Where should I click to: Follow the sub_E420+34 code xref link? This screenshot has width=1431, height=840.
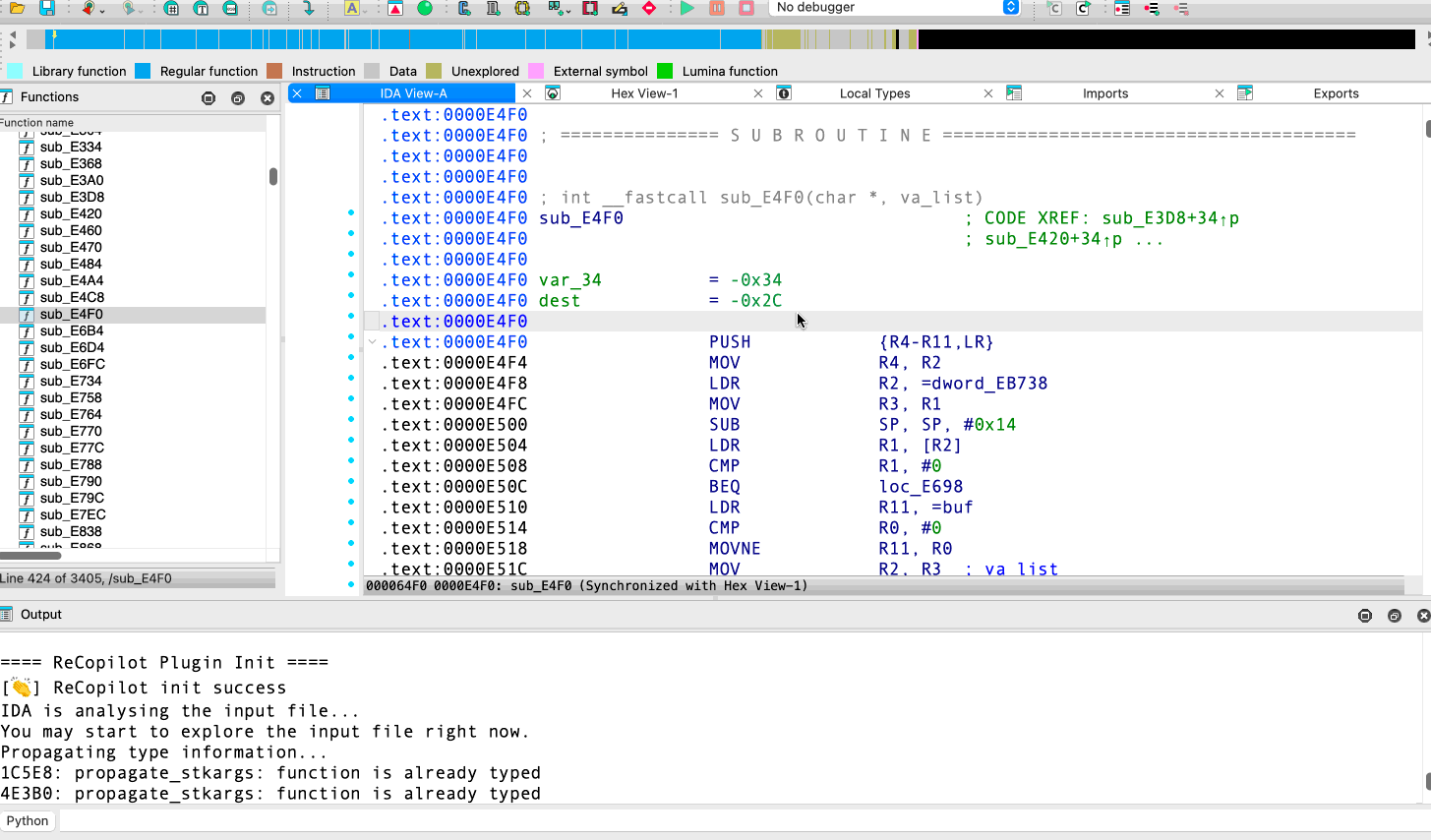[x=1043, y=239]
